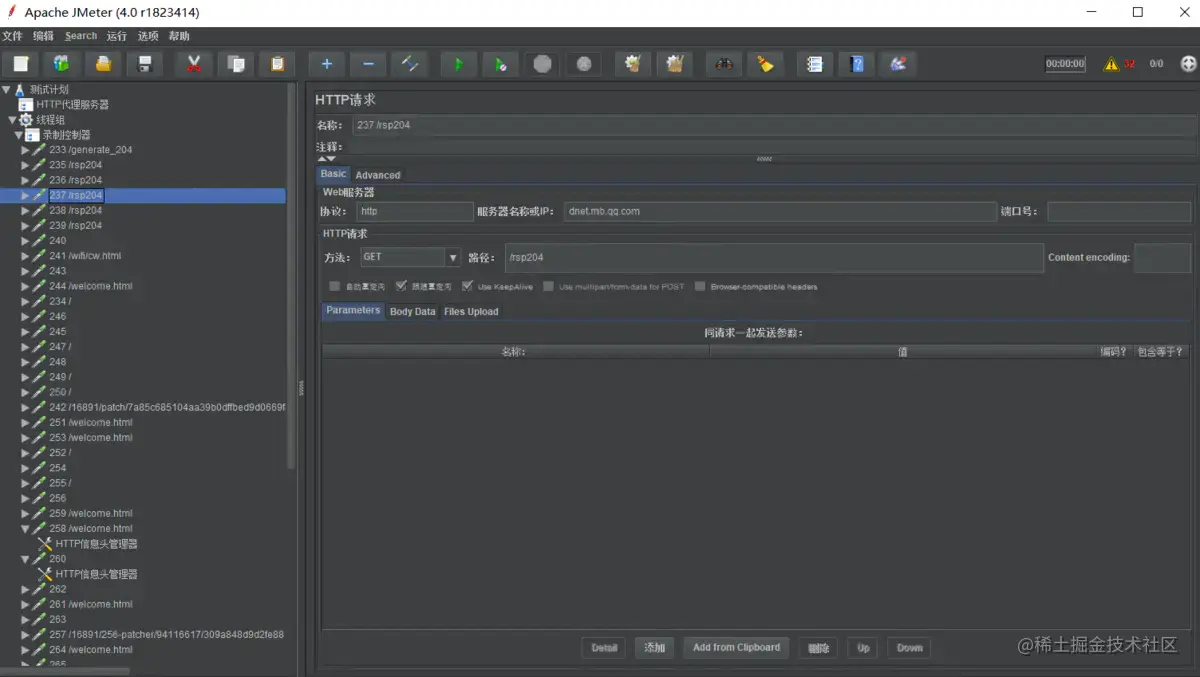Toggle the 自动重定向 checkbox
The height and width of the screenshot is (677, 1200).
click(x=335, y=286)
